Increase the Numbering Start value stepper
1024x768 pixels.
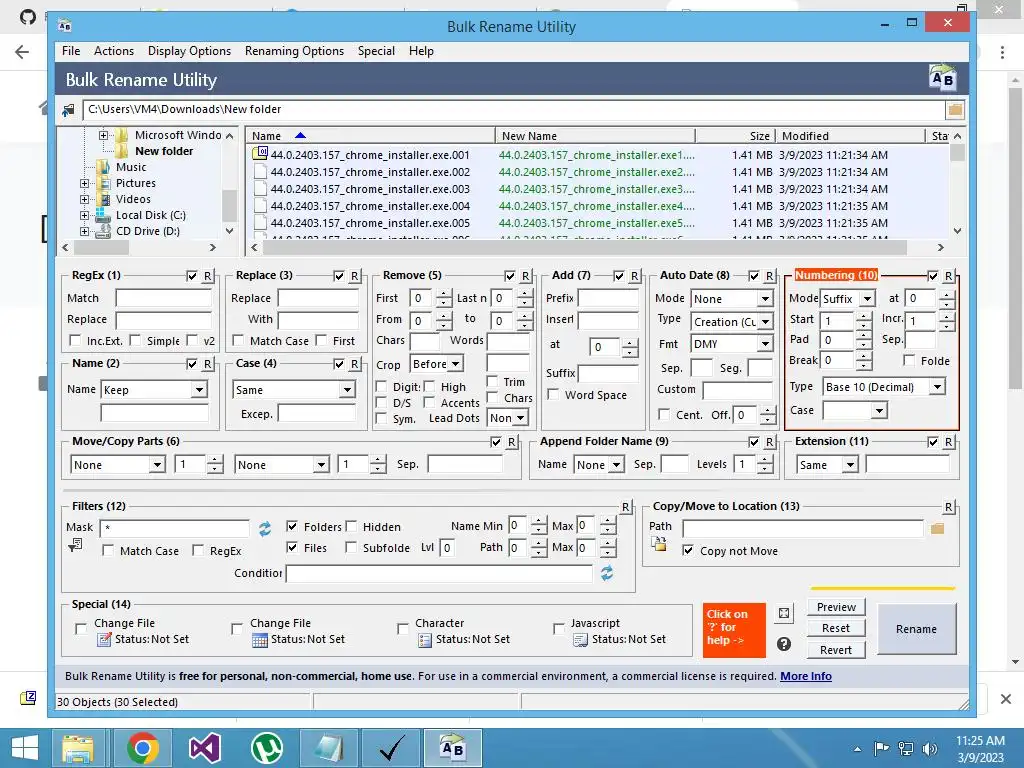pyautogui.click(x=863, y=315)
